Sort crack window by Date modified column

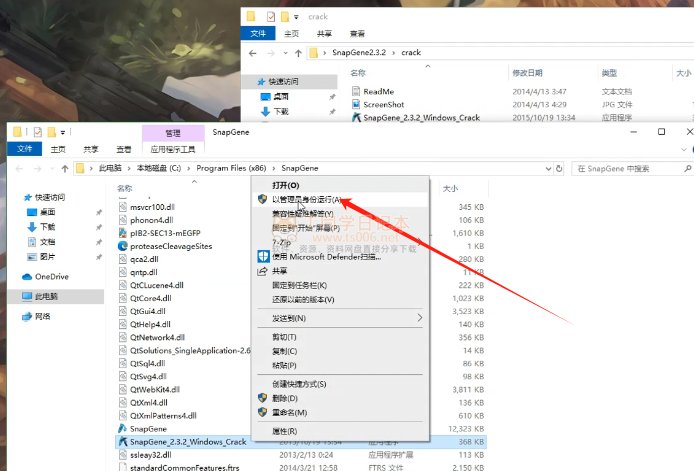tap(527, 73)
